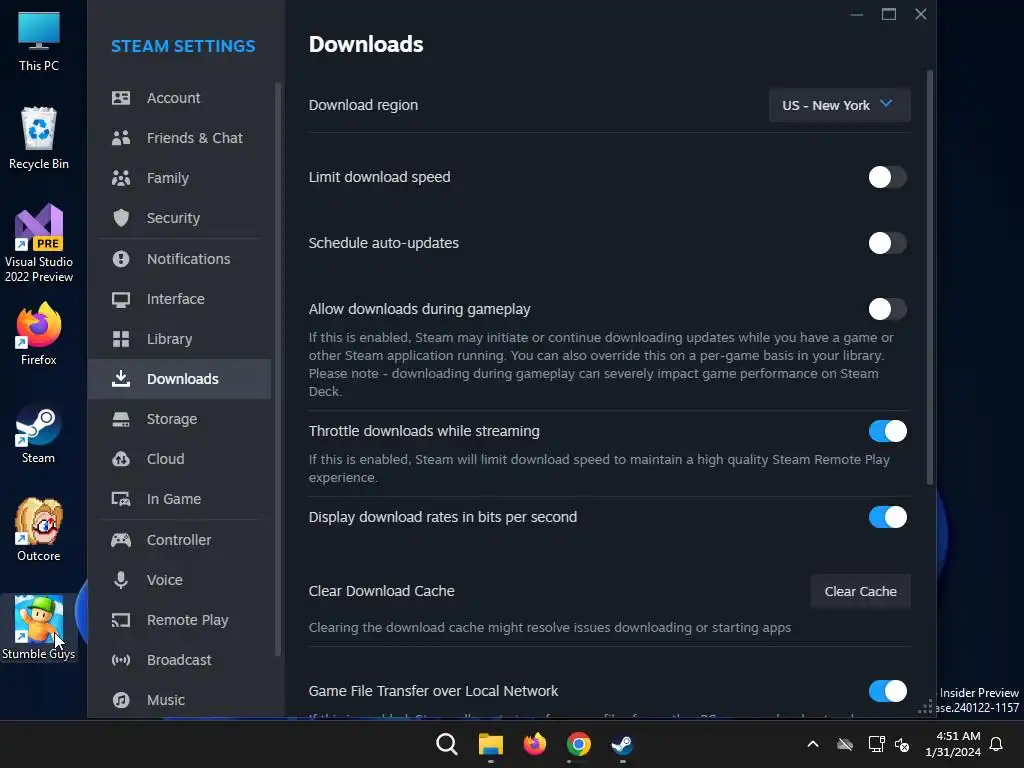Open the Account settings page
This screenshot has height=768, width=1024.
click(179, 98)
